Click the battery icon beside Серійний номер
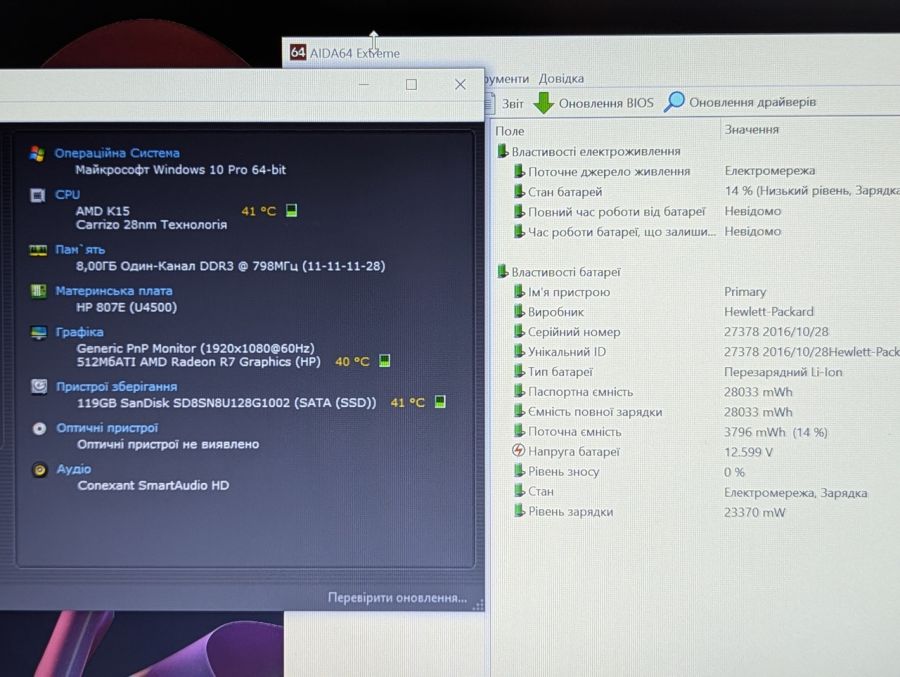 519,331
